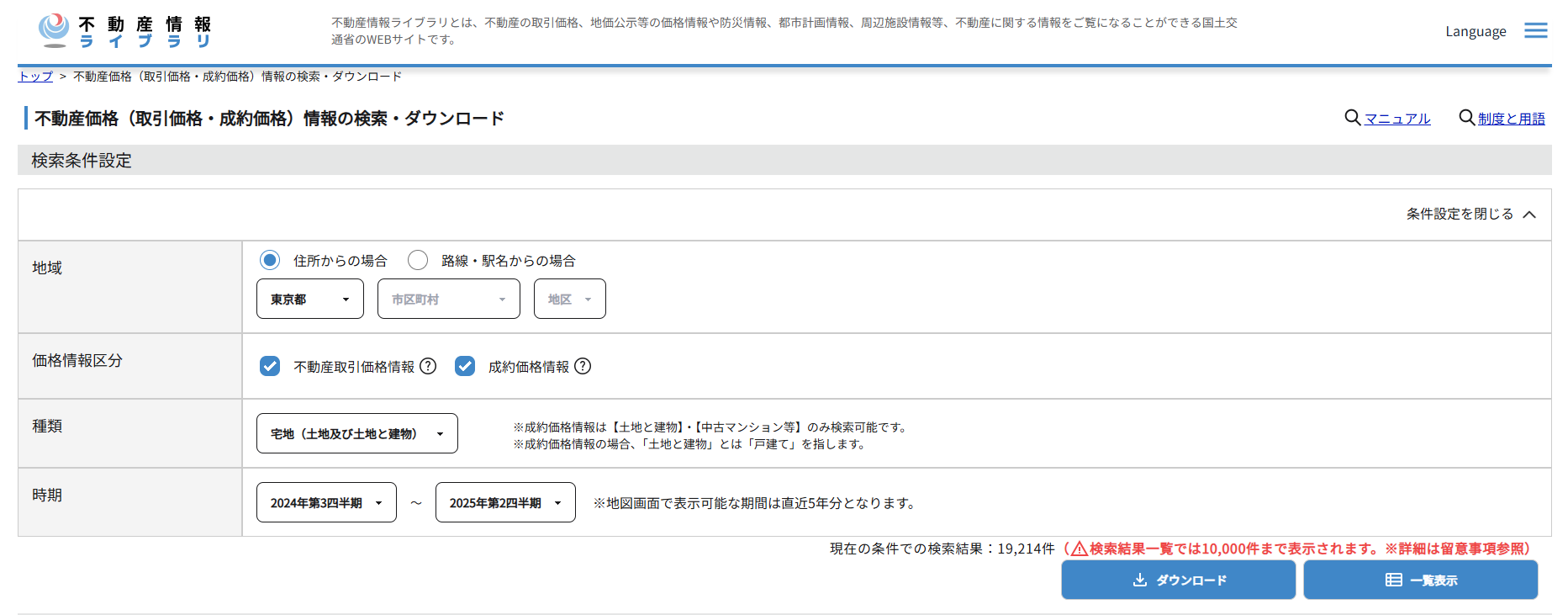Open the 2024年第3四半期 start period dropdown
The height and width of the screenshot is (615, 1568).
(x=326, y=502)
